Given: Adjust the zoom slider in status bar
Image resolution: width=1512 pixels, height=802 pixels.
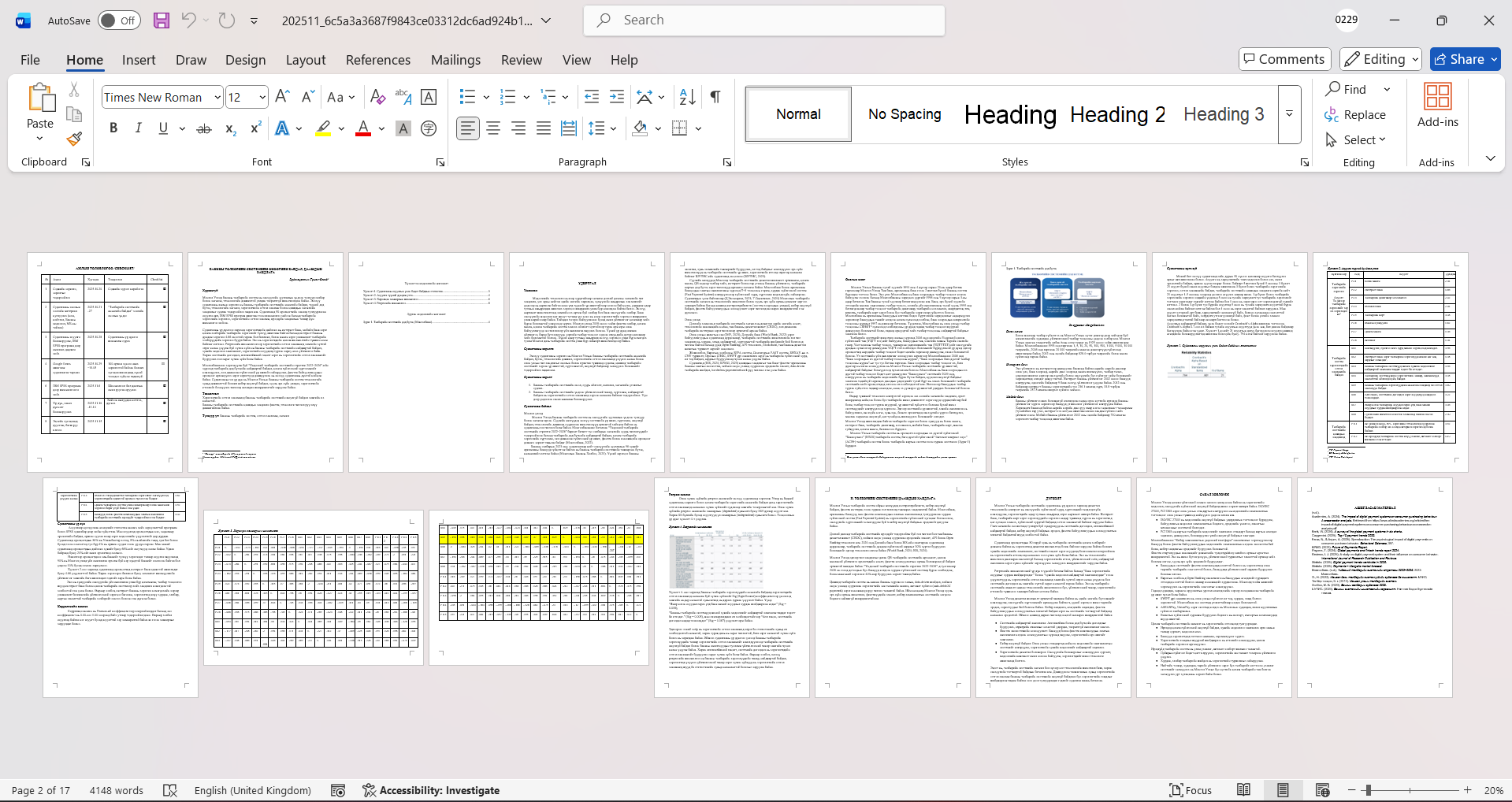Looking at the screenshot, I should coord(1369,790).
